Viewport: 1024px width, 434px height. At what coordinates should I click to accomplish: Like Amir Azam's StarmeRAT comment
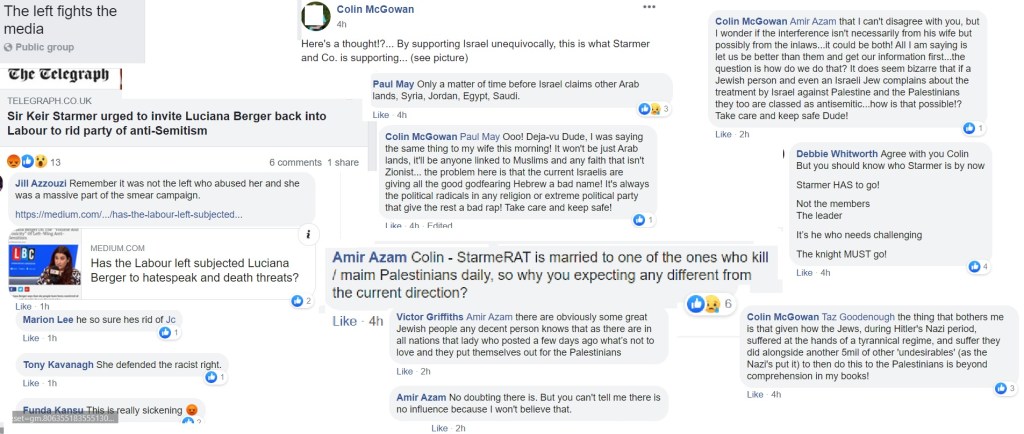click(x=344, y=321)
